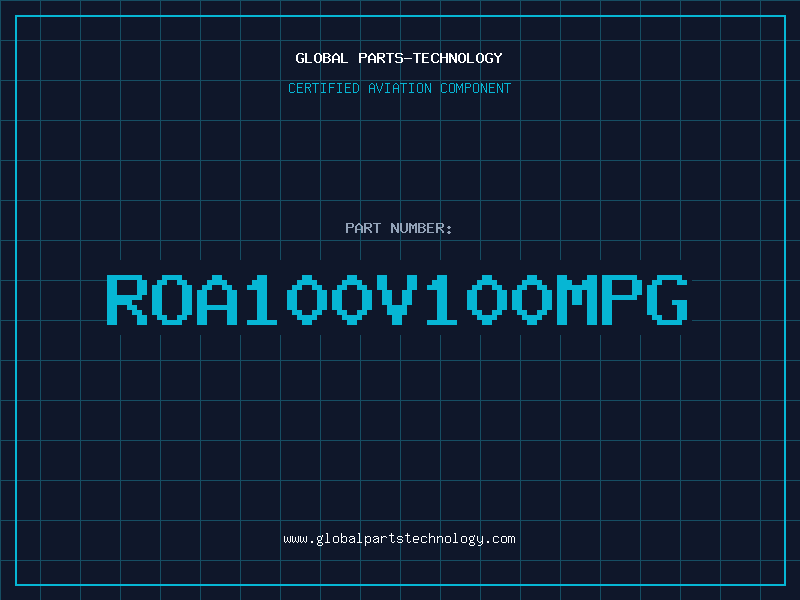Screen dimensions: 800x600
Task: Open the www.globalpartstechnology.com link
Action: point(399,539)
